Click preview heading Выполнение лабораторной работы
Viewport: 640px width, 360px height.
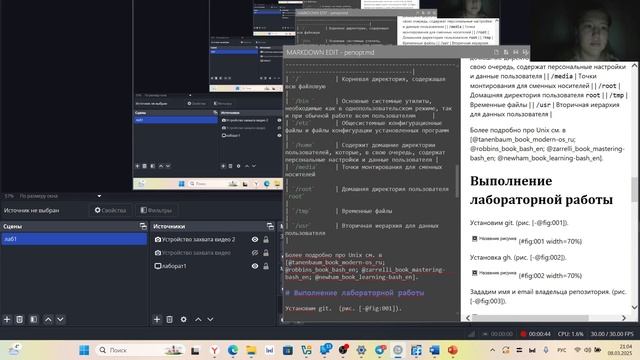click(541, 190)
